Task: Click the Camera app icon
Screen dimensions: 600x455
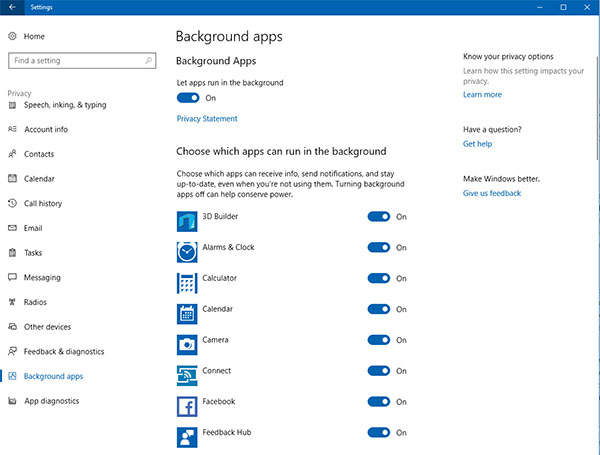Action: point(186,344)
